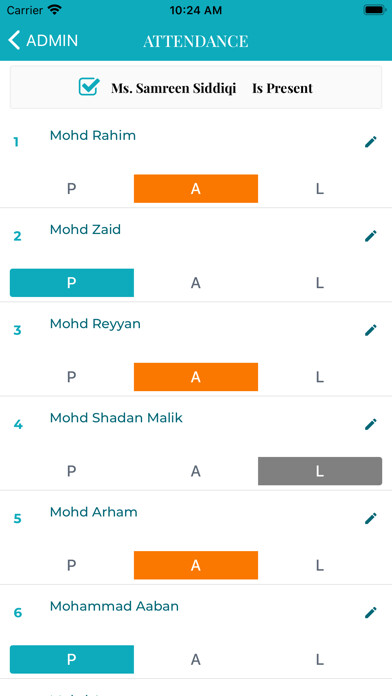Uncheck Ms. Samreen Siddiqi Is Present checkbox

pos(88,87)
